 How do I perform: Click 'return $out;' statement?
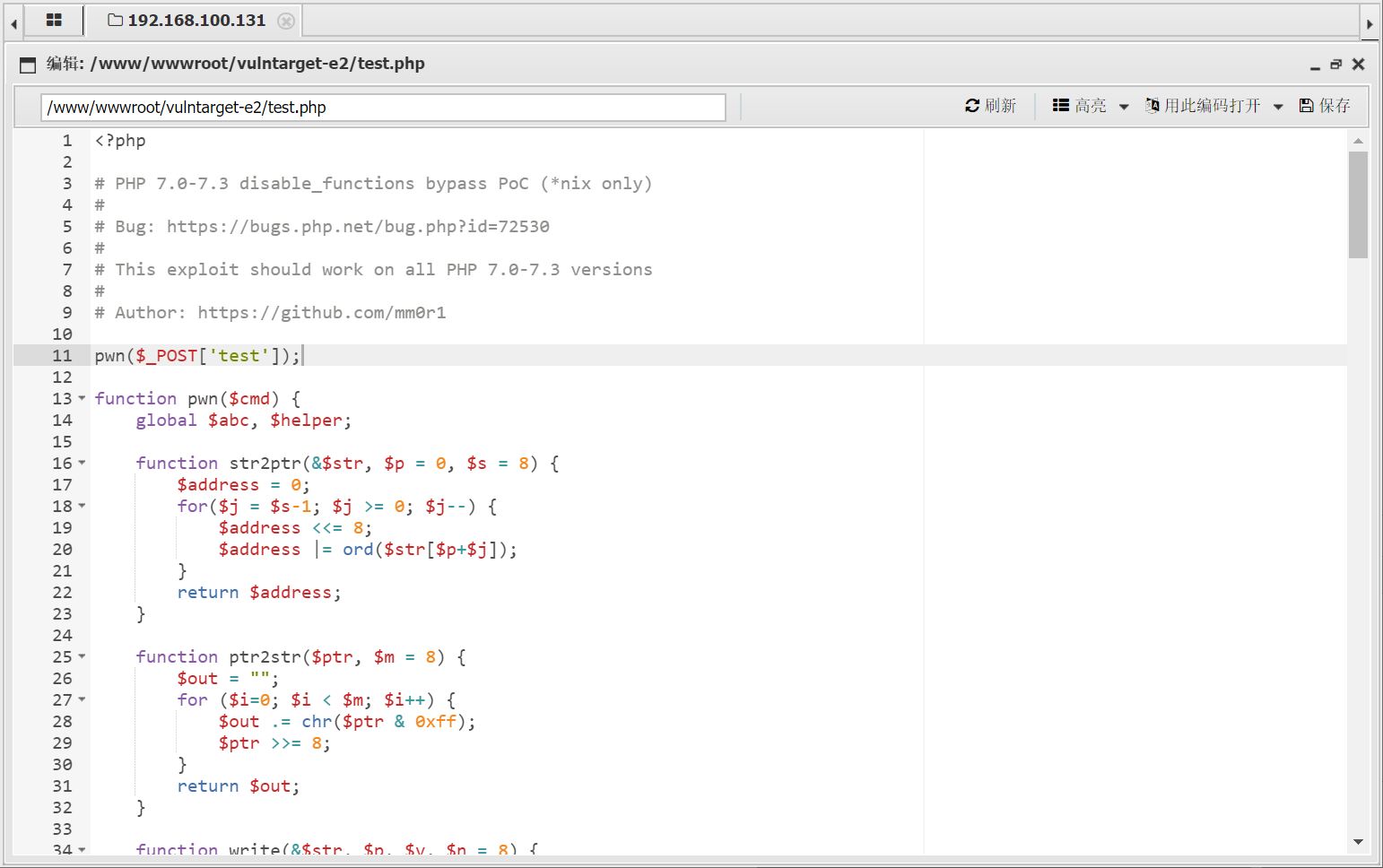(239, 786)
